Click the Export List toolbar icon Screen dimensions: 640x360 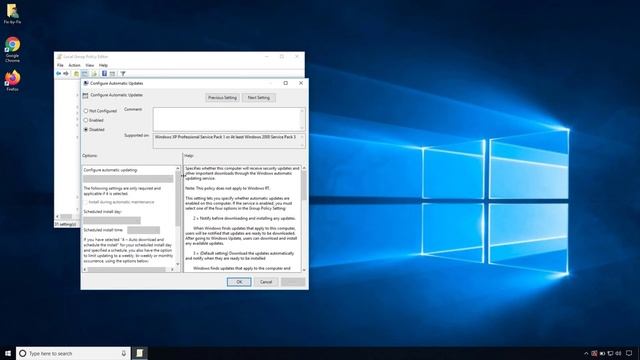(x=94, y=73)
